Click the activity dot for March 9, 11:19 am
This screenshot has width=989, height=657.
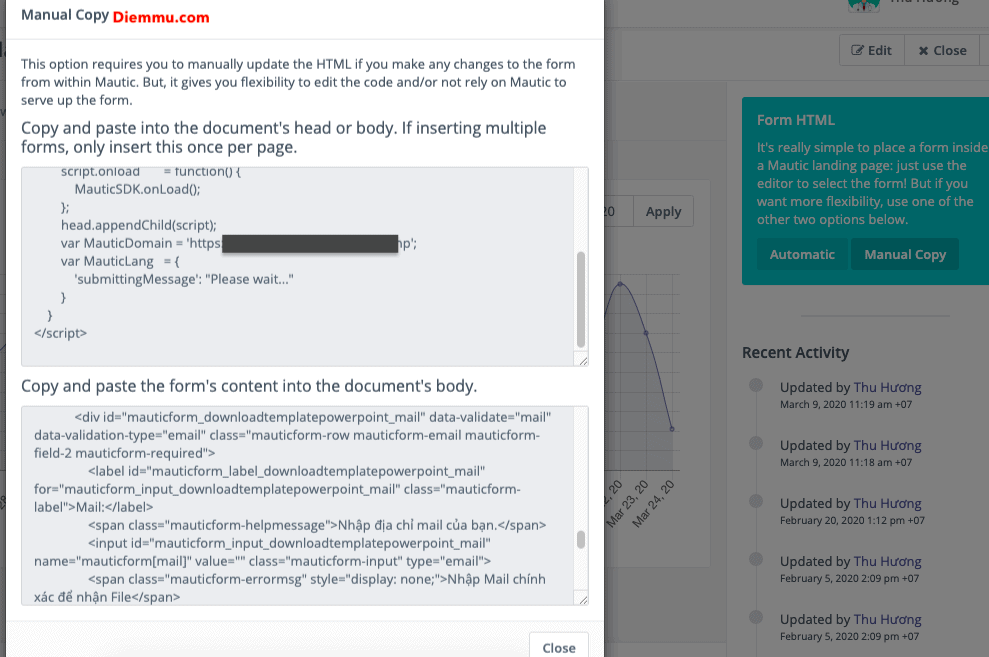point(756,385)
